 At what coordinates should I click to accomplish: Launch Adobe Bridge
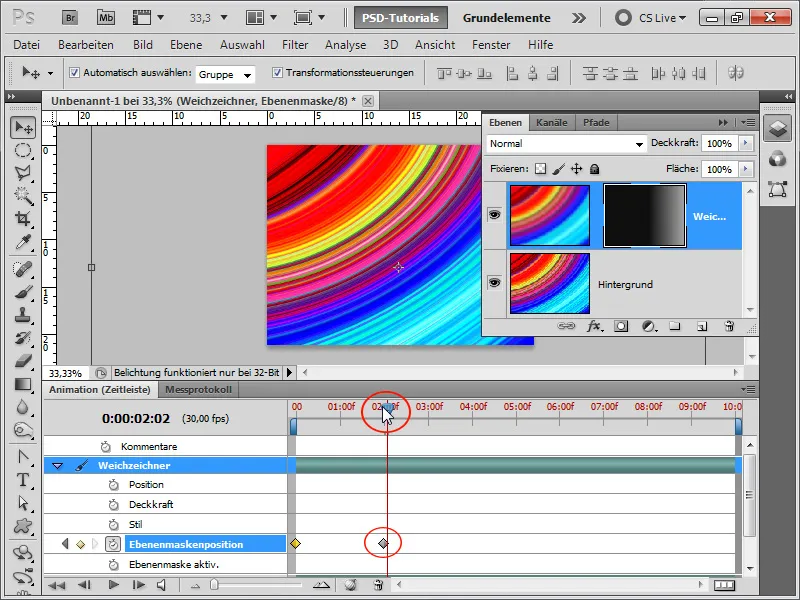click(70, 18)
